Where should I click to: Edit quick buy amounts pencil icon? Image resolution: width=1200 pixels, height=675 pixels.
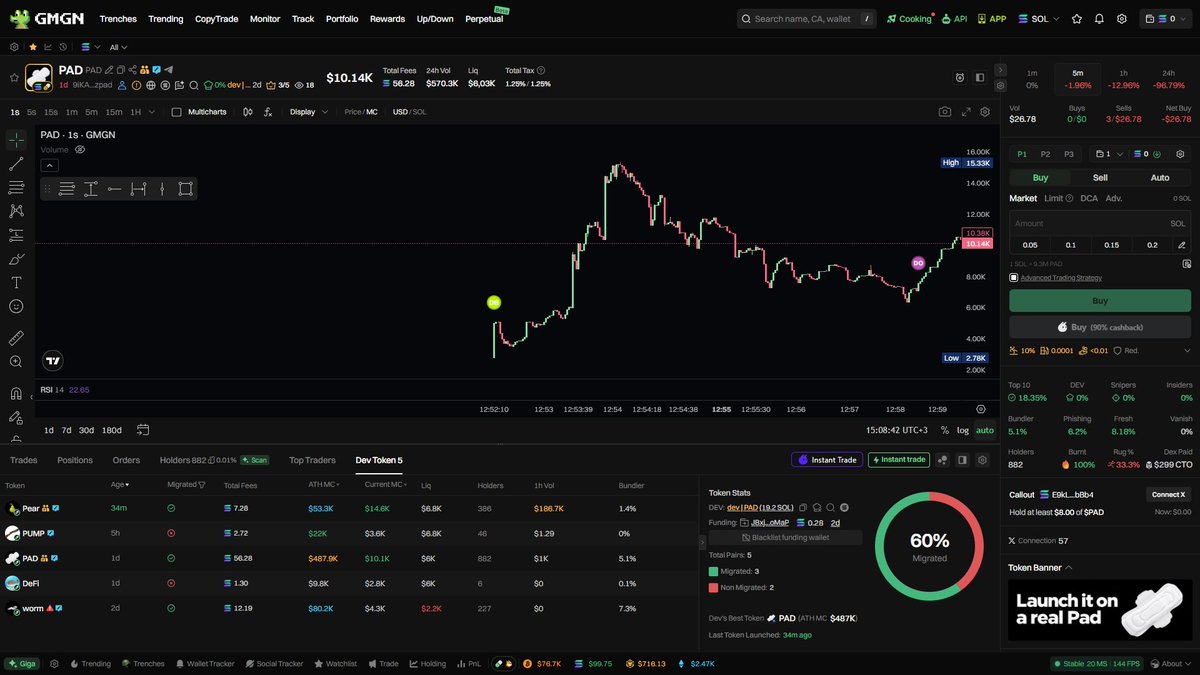1182,245
